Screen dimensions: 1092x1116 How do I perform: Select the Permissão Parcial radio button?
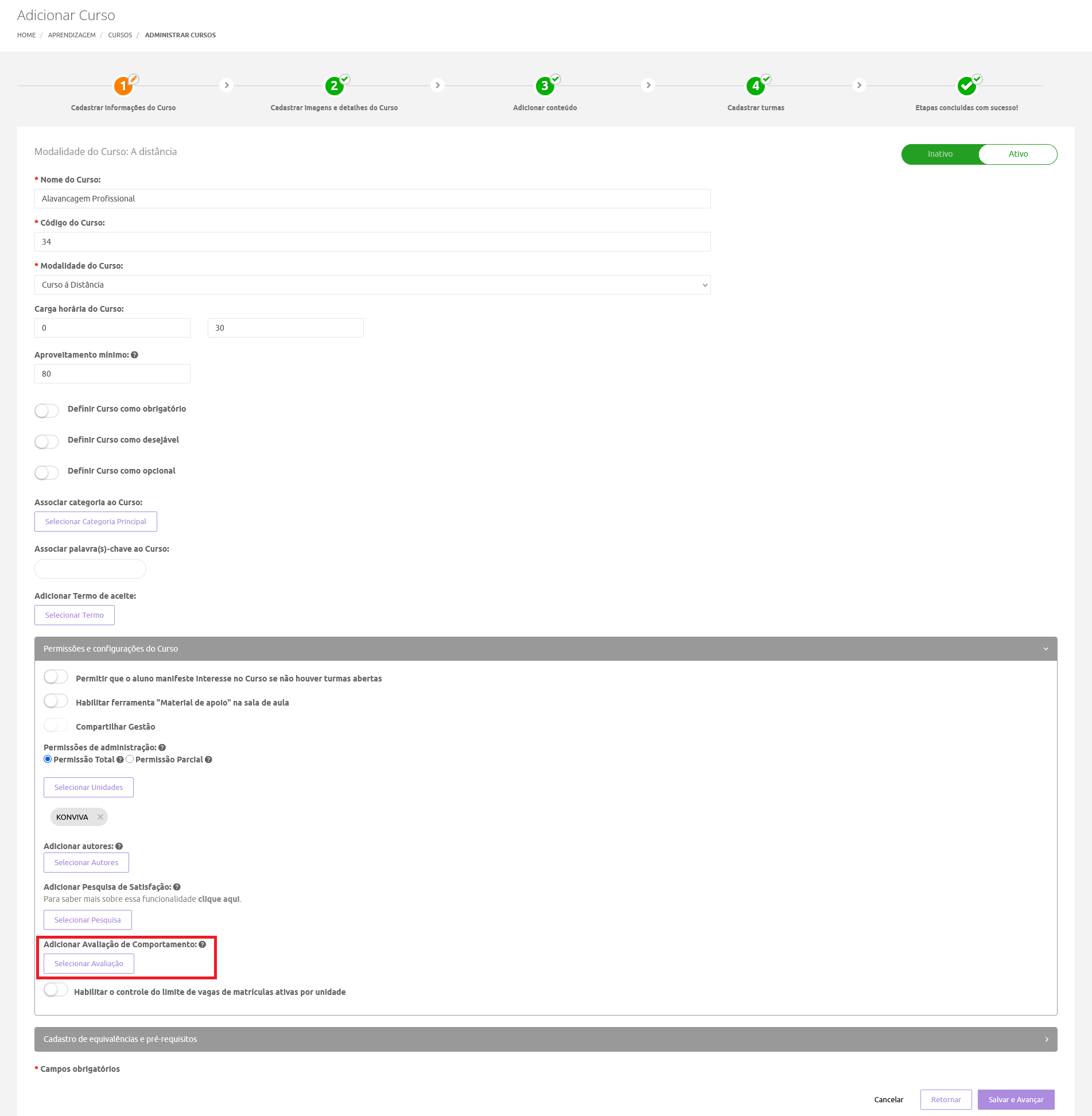[x=130, y=759]
